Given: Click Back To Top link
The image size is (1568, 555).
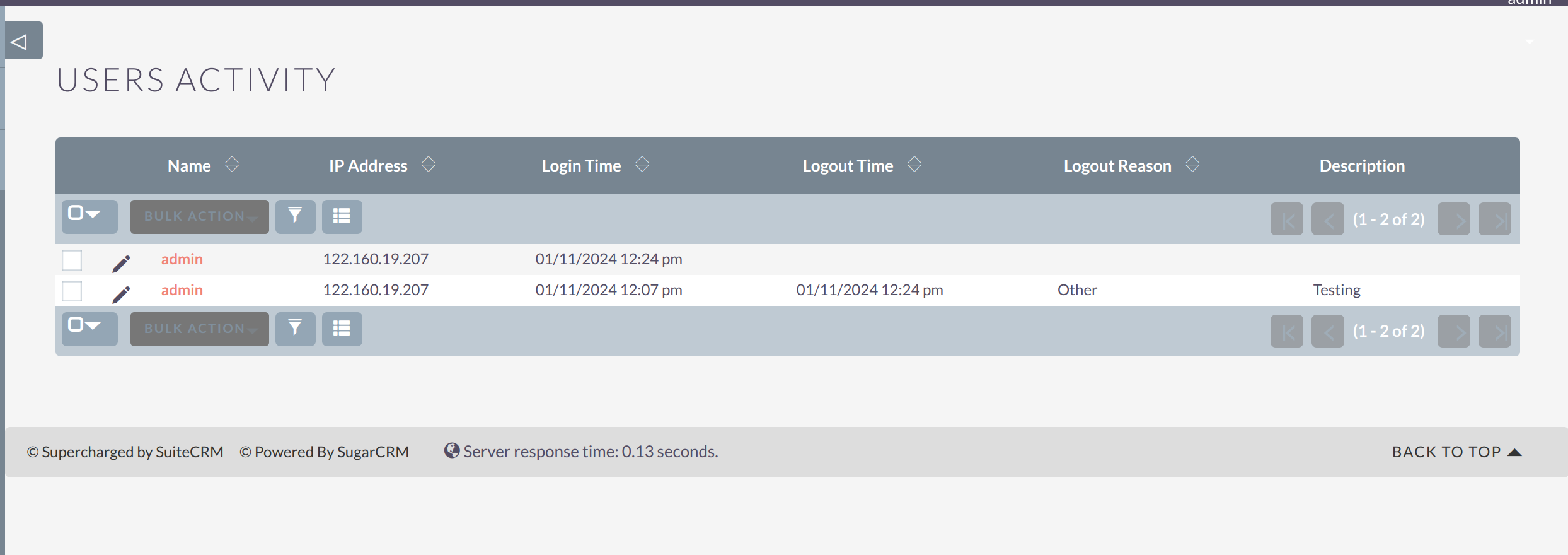Looking at the screenshot, I should tap(1456, 452).
